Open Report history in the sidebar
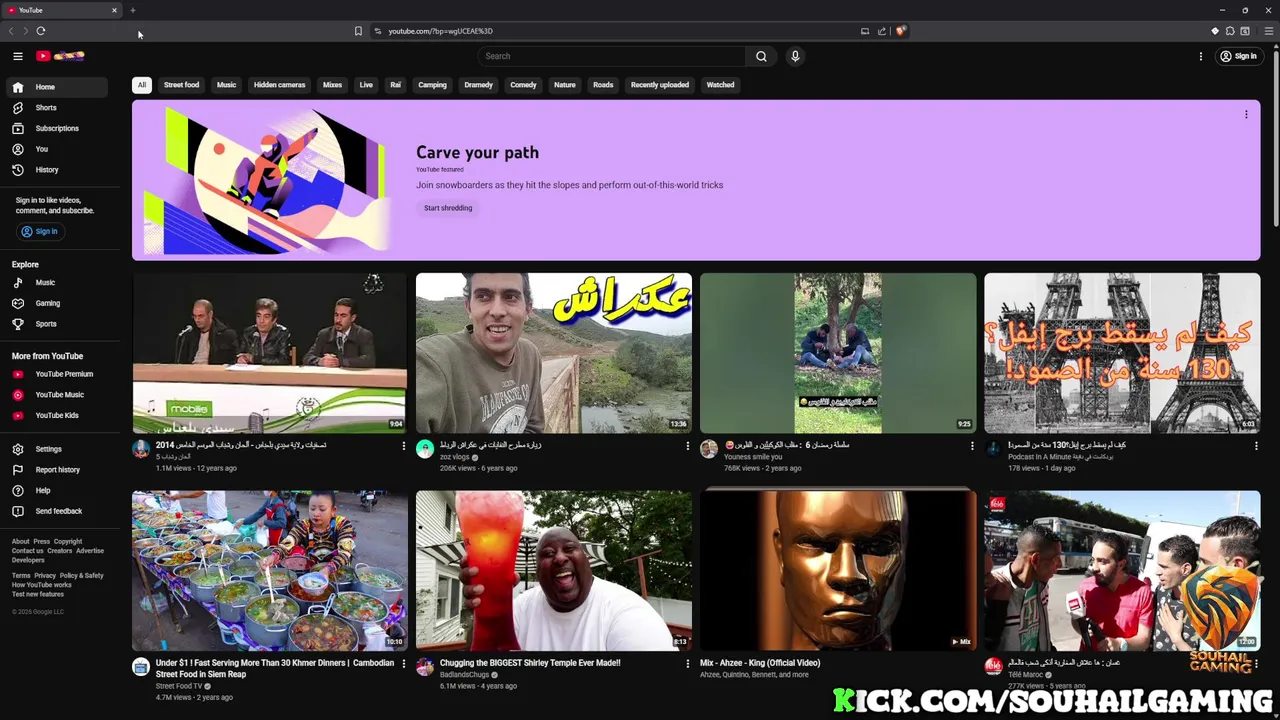 (56, 470)
